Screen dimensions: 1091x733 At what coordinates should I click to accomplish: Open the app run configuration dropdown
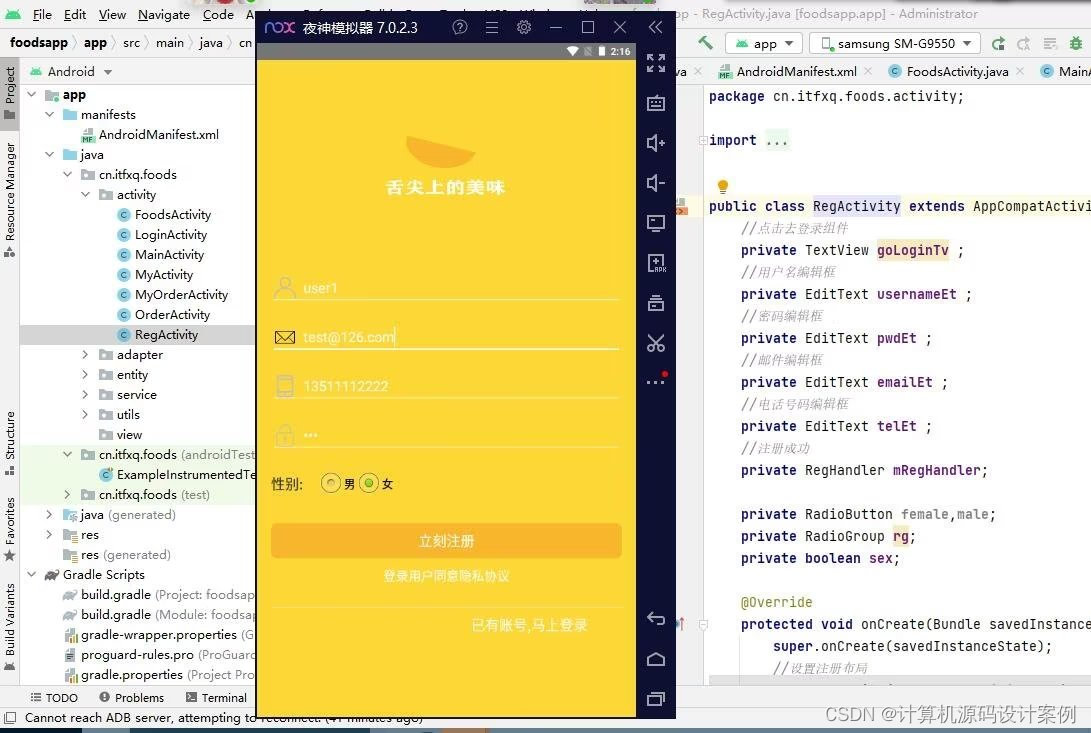point(764,44)
